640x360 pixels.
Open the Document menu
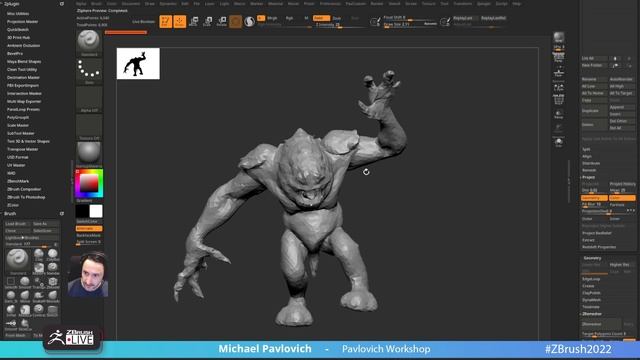click(131, 4)
